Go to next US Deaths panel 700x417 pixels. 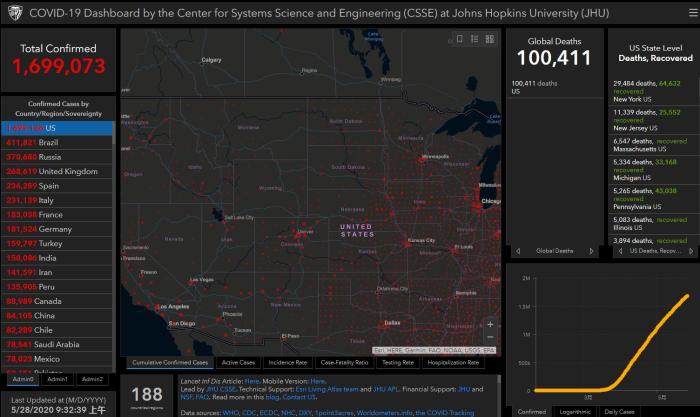(x=691, y=251)
